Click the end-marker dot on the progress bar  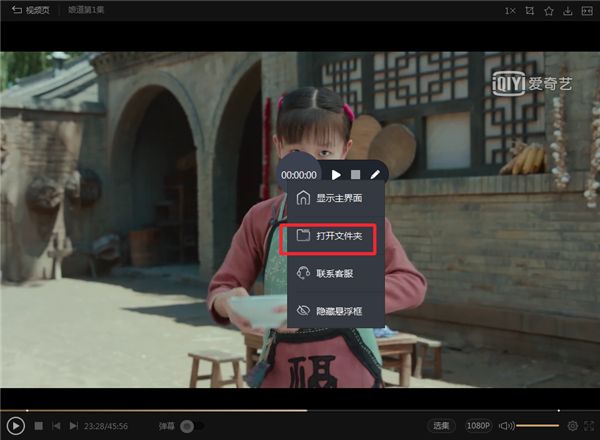[559, 411]
